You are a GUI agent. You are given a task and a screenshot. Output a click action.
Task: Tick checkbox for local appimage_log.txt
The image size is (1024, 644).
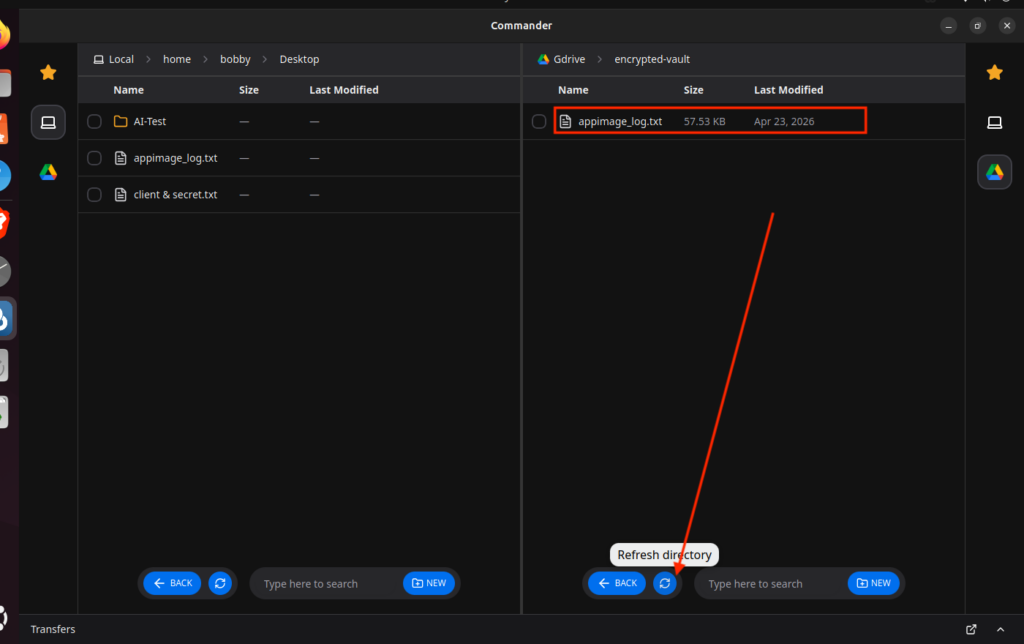(x=94, y=158)
